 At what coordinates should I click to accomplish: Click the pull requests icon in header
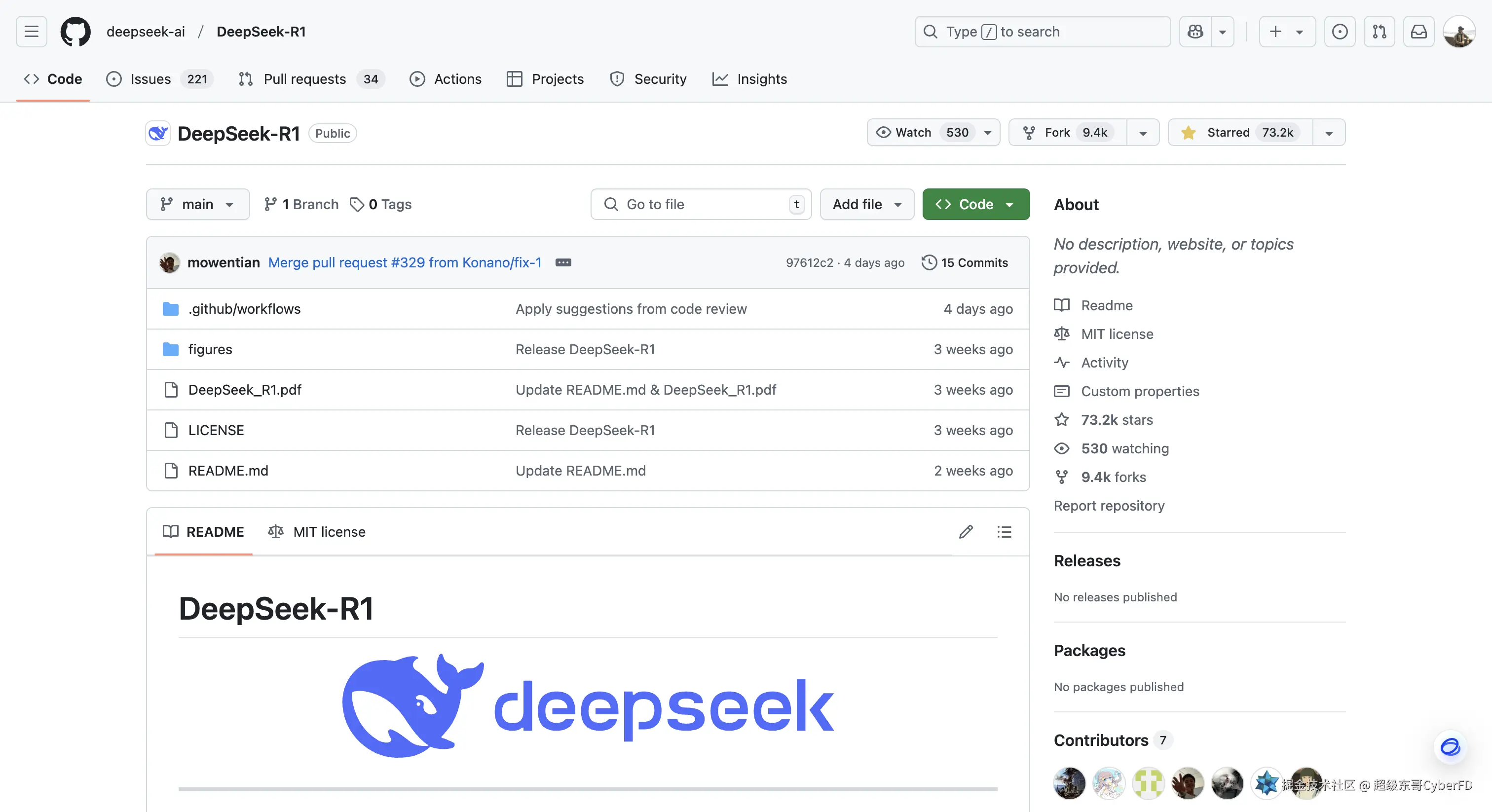point(1379,31)
